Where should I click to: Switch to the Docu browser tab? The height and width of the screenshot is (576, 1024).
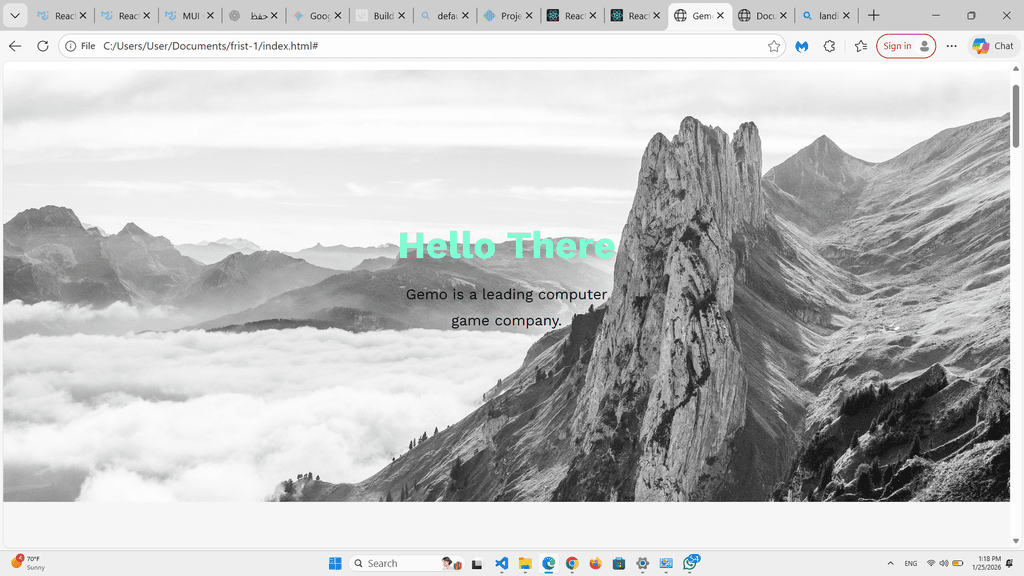pos(764,16)
